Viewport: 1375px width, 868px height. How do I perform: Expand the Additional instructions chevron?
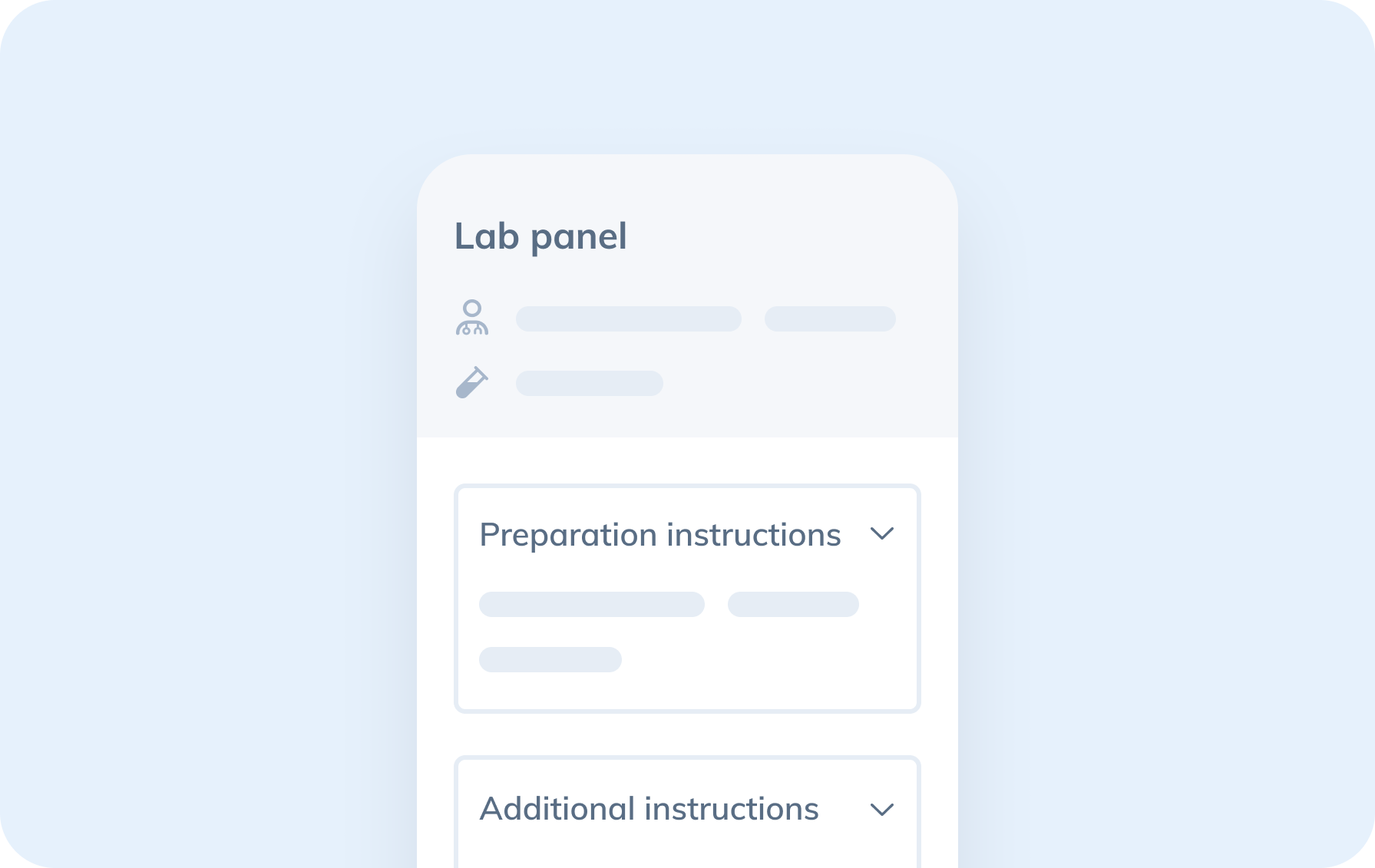click(x=882, y=809)
